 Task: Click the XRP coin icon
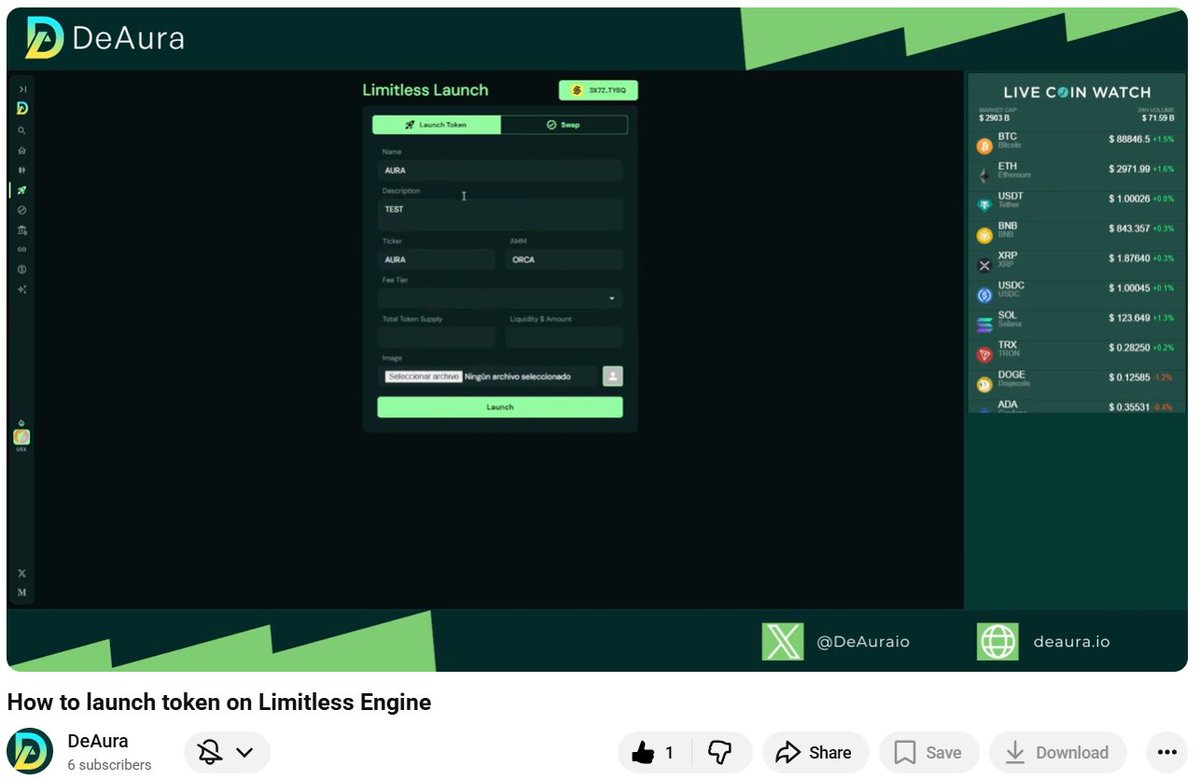984,265
